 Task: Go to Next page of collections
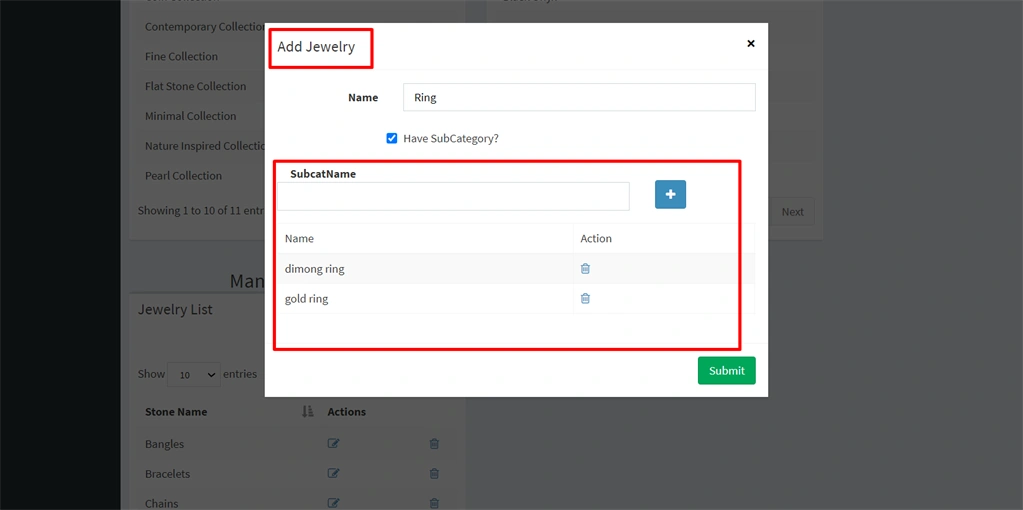point(792,211)
